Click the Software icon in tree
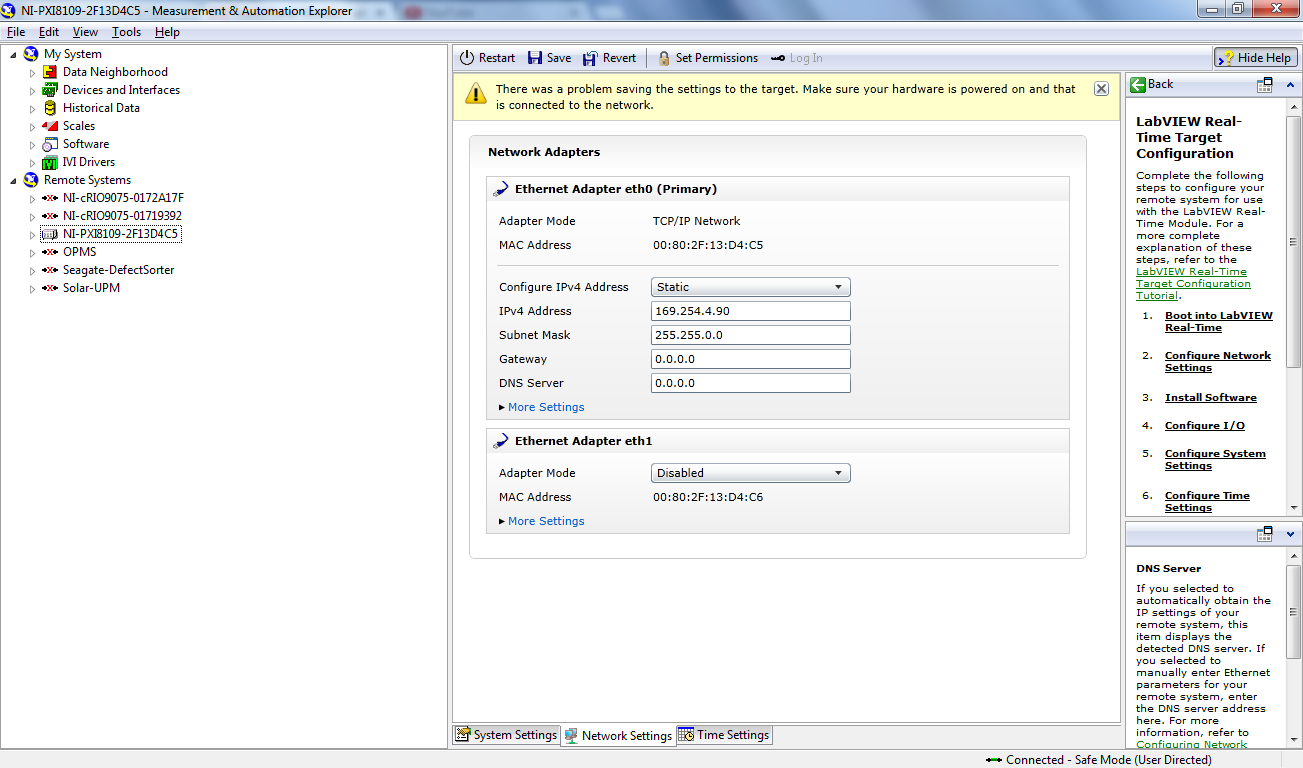Screen dimensions: 1303x768 click(x=50, y=144)
